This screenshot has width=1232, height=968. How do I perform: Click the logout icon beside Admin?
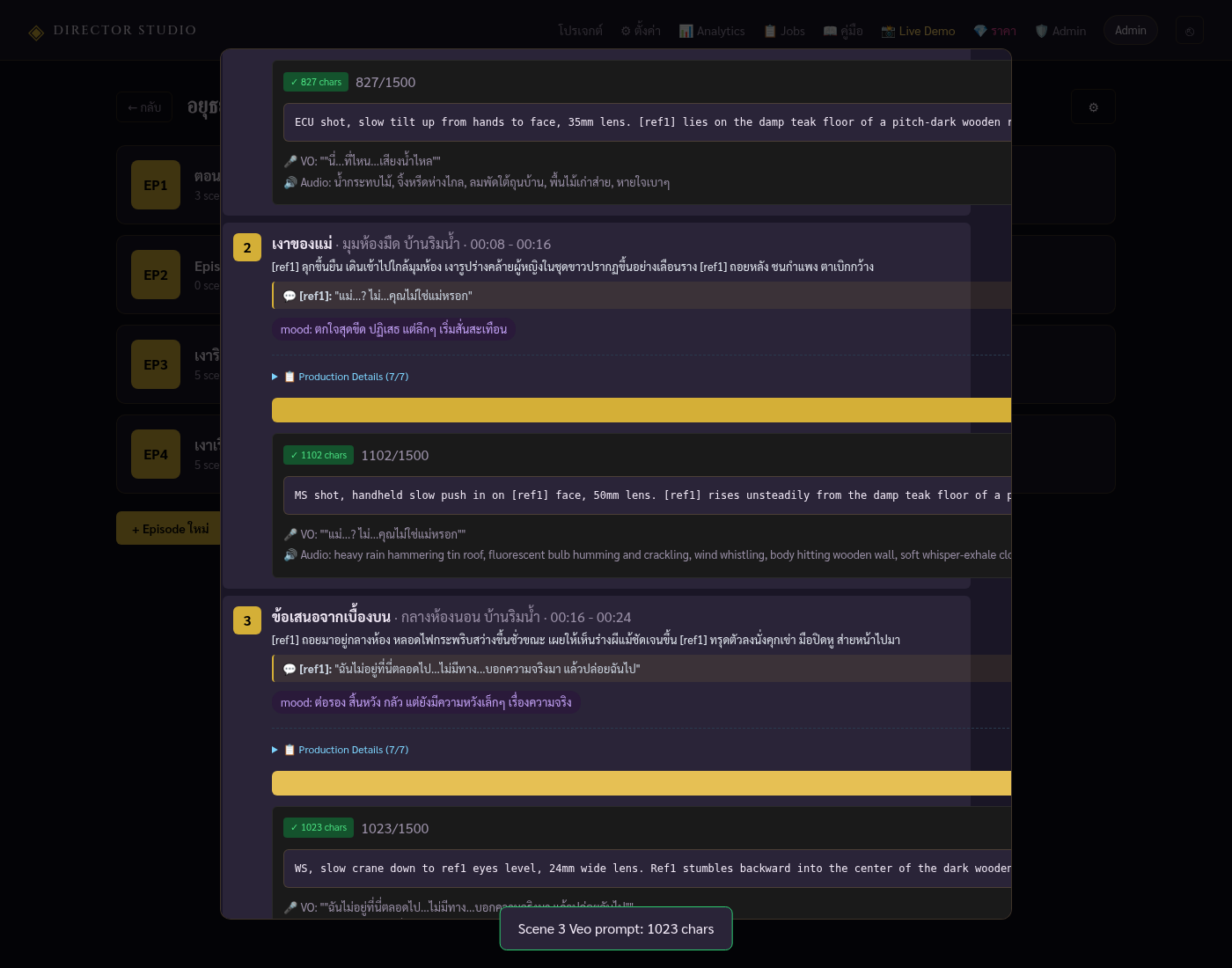pyautogui.click(x=1190, y=31)
